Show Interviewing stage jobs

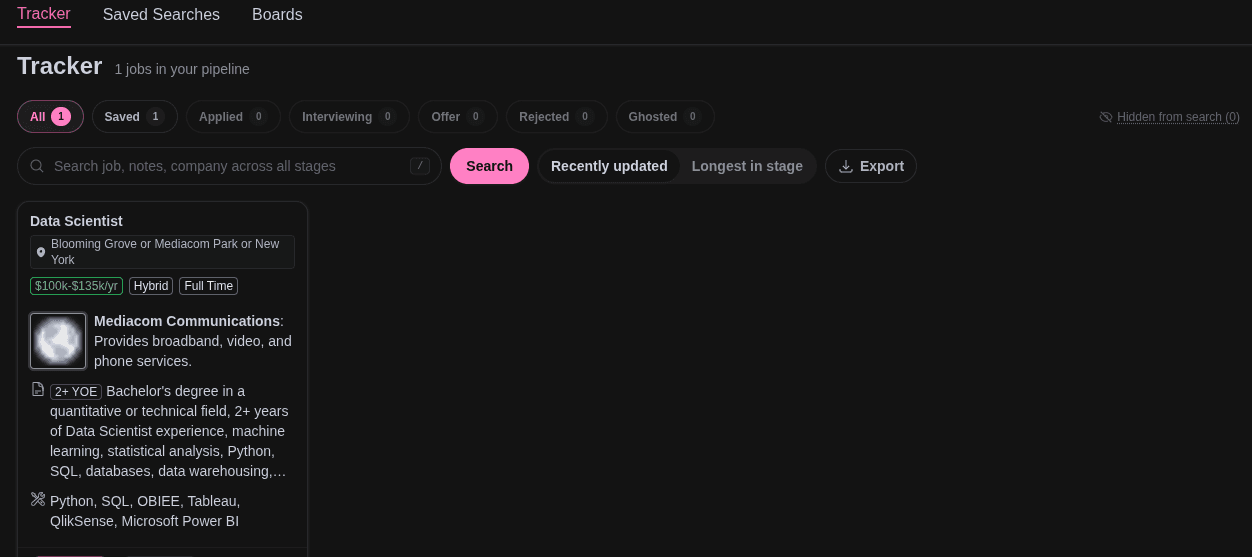[349, 116]
